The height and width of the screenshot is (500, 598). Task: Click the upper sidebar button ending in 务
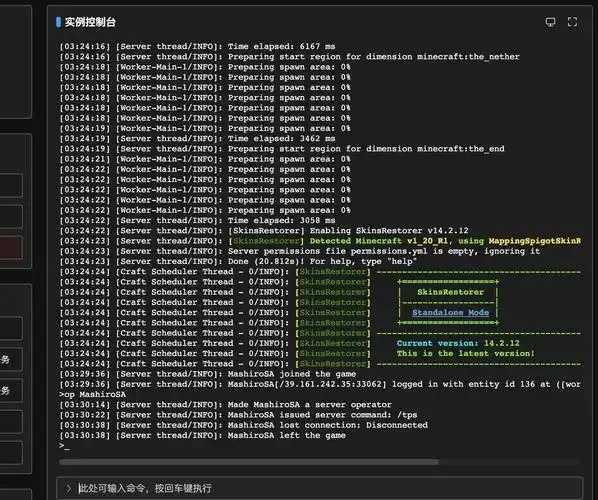point(11,360)
